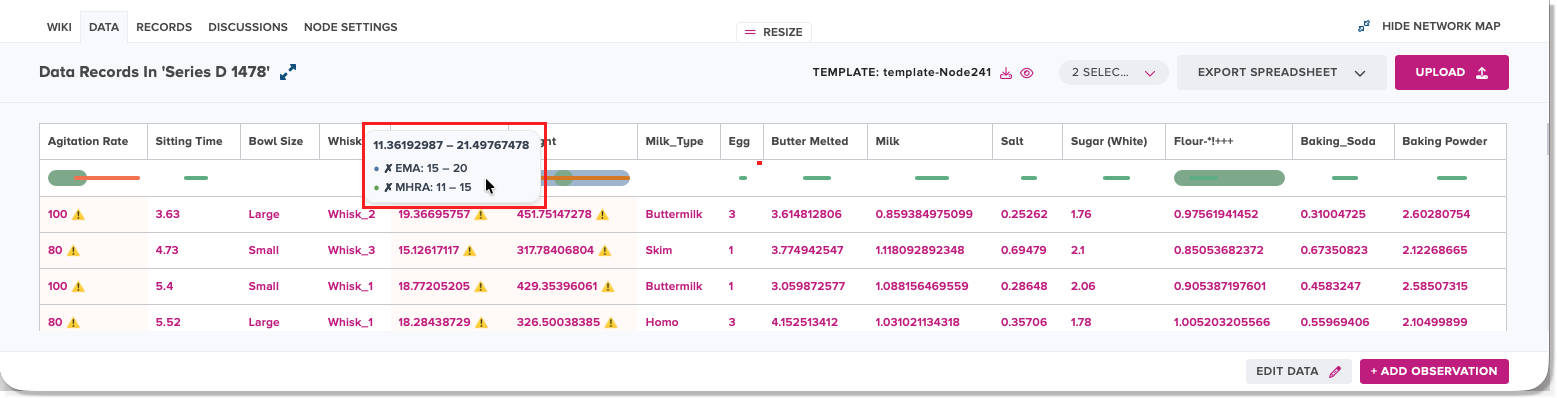Screen dimensions: 1557x398
Task: Click Hide Network Map
Action: 1429,27
